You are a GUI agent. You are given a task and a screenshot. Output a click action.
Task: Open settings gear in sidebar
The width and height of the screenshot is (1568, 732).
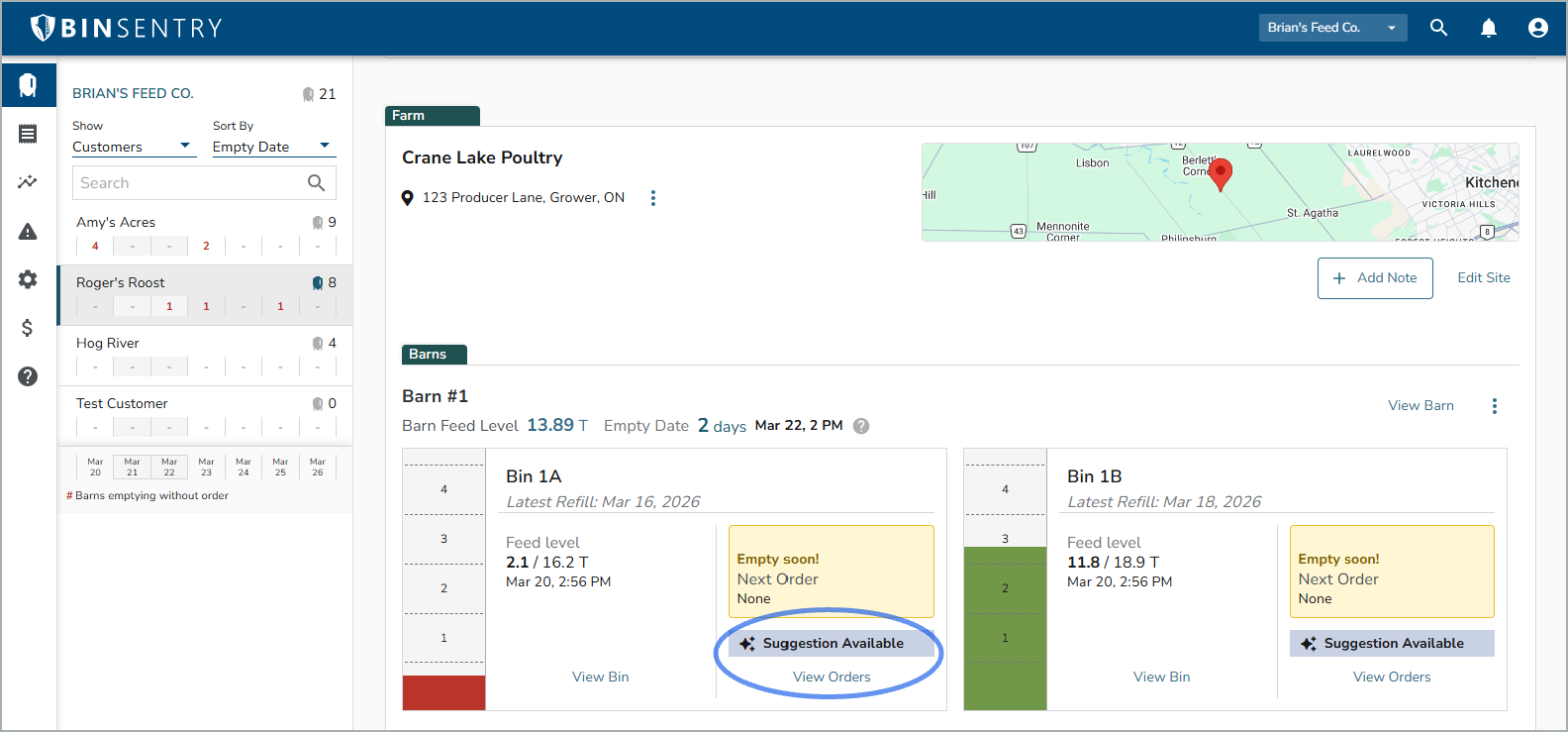[28, 279]
